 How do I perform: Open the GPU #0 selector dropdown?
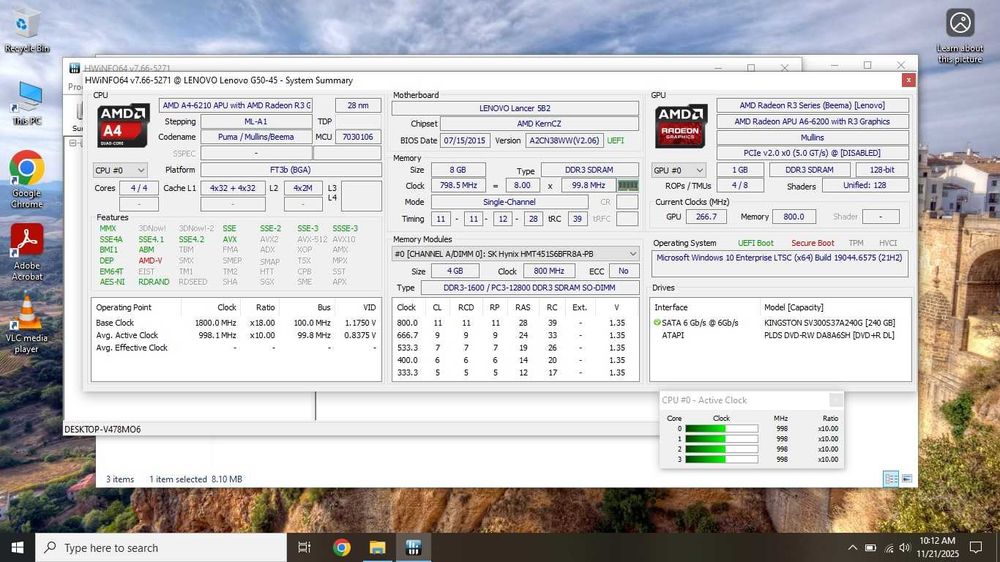(x=679, y=170)
